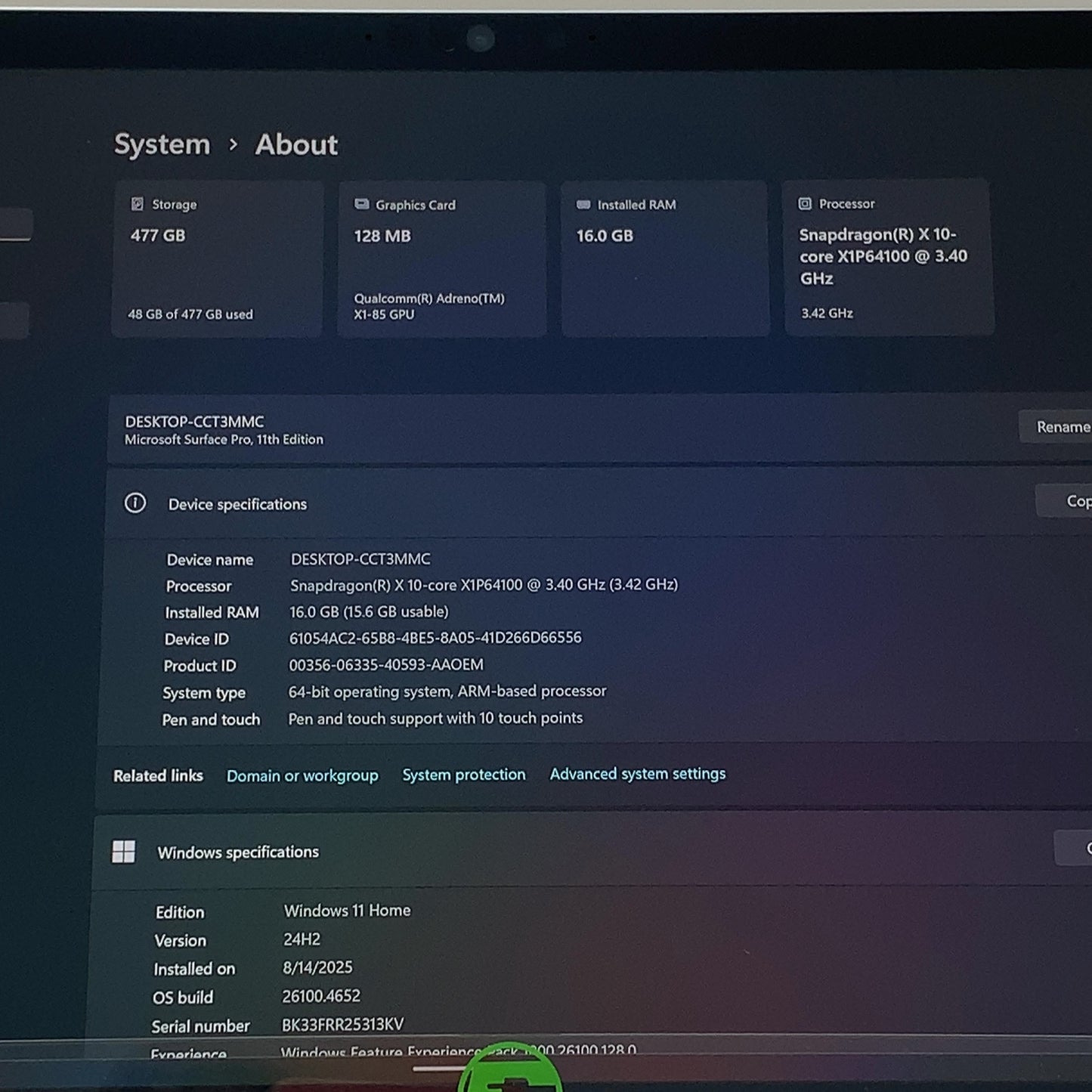Select the Installed on date 8/14/2025
Viewport: 1092px width, 1092px height.
click(317, 967)
